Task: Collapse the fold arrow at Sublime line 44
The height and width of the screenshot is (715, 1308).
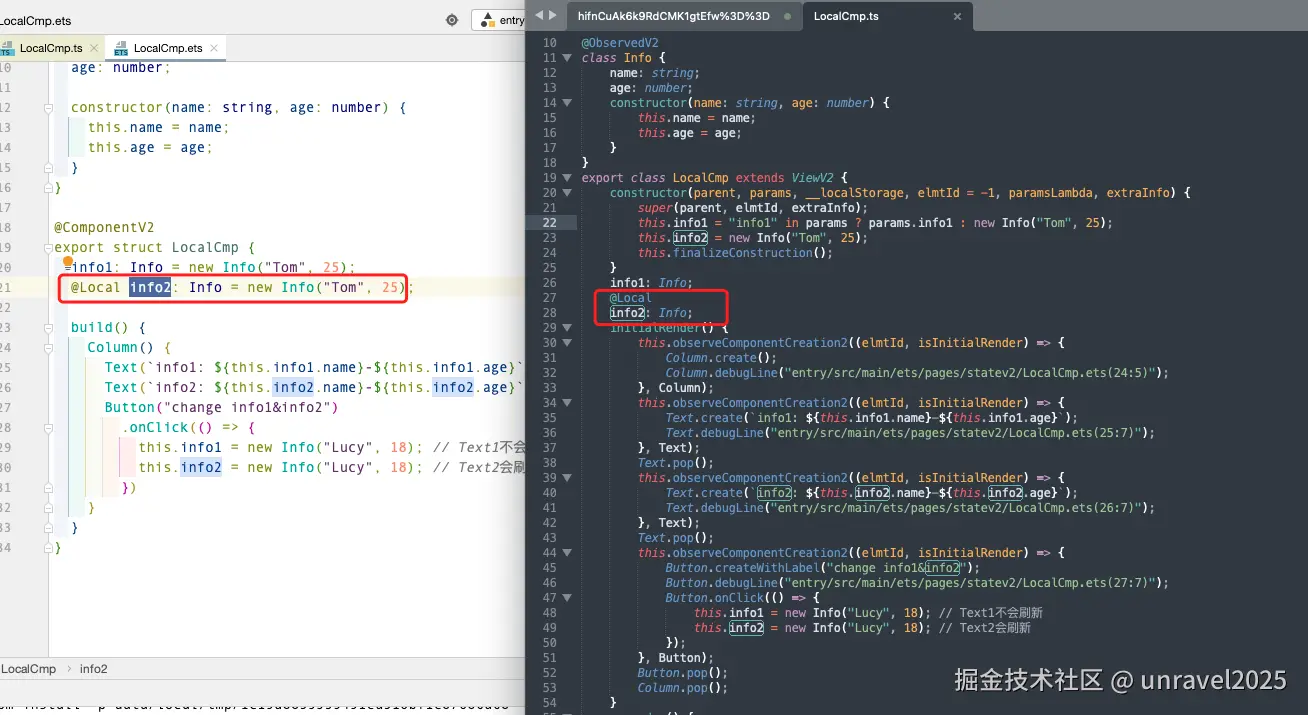Action: tap(567, 553)
